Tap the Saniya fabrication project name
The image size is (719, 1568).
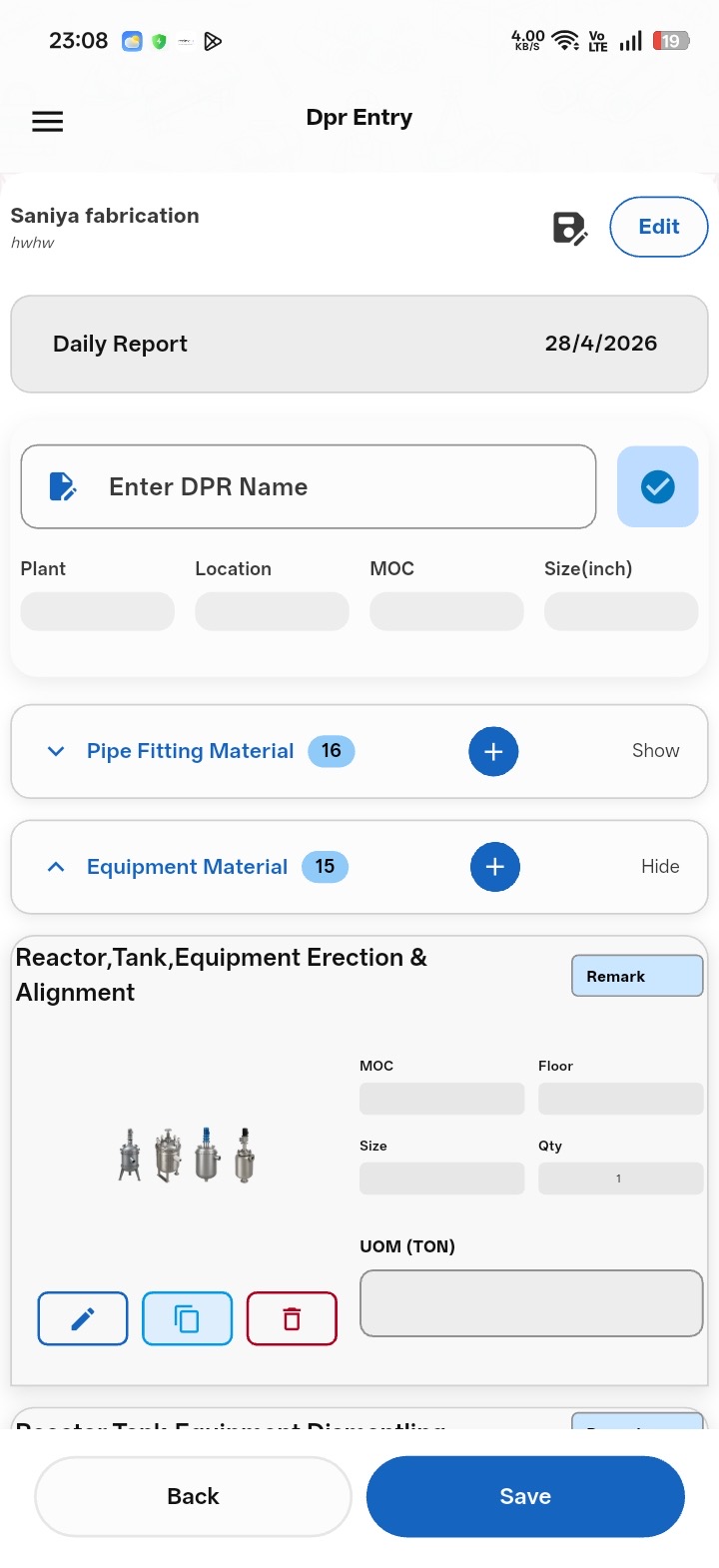[x=105, y=216]
